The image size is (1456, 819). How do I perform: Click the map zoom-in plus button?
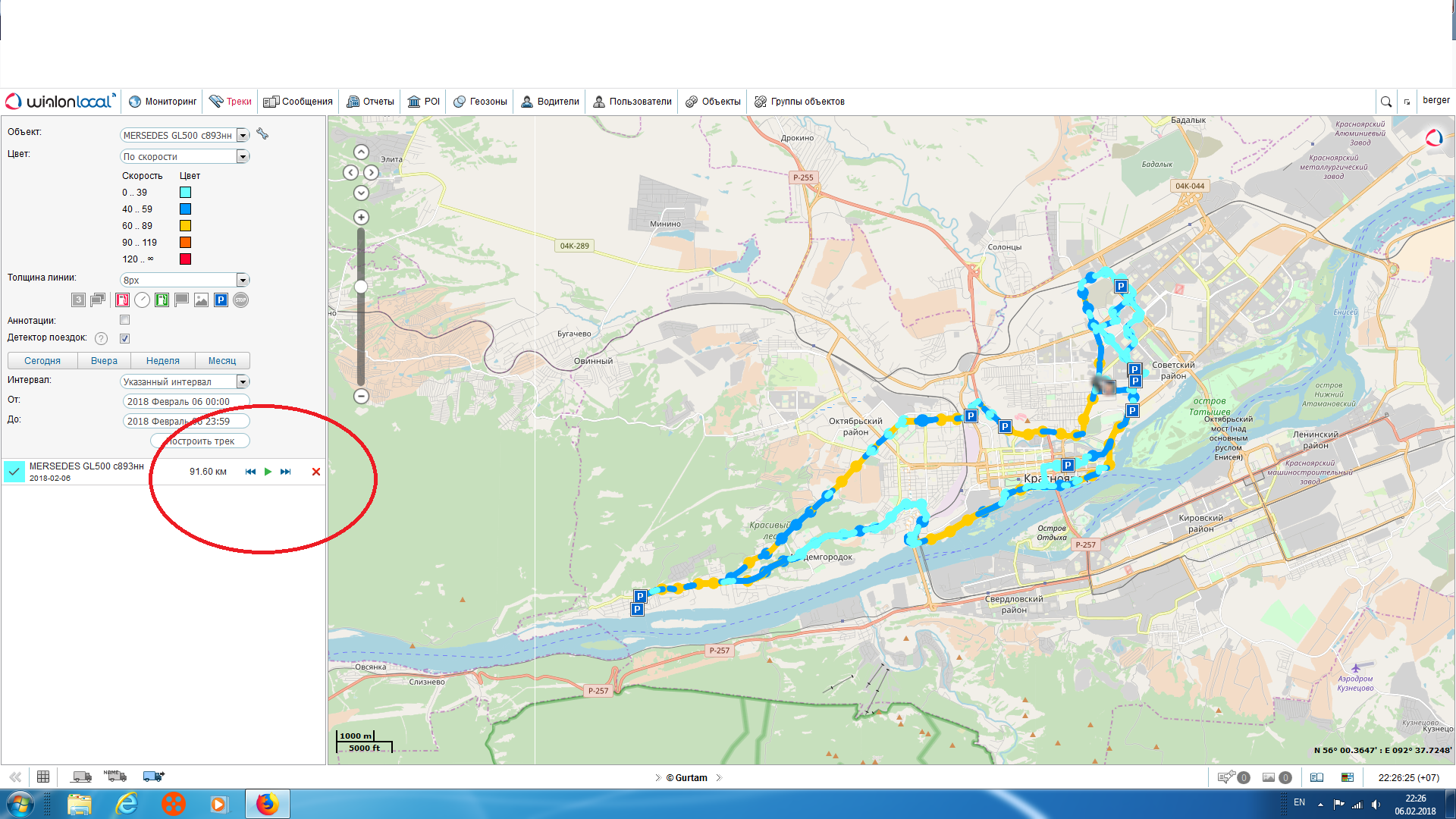[361, 218]
